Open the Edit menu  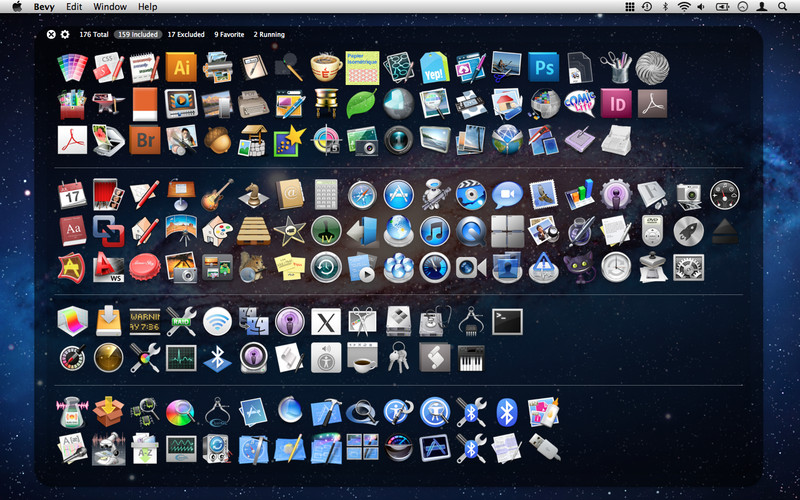(x=74, y=7)
